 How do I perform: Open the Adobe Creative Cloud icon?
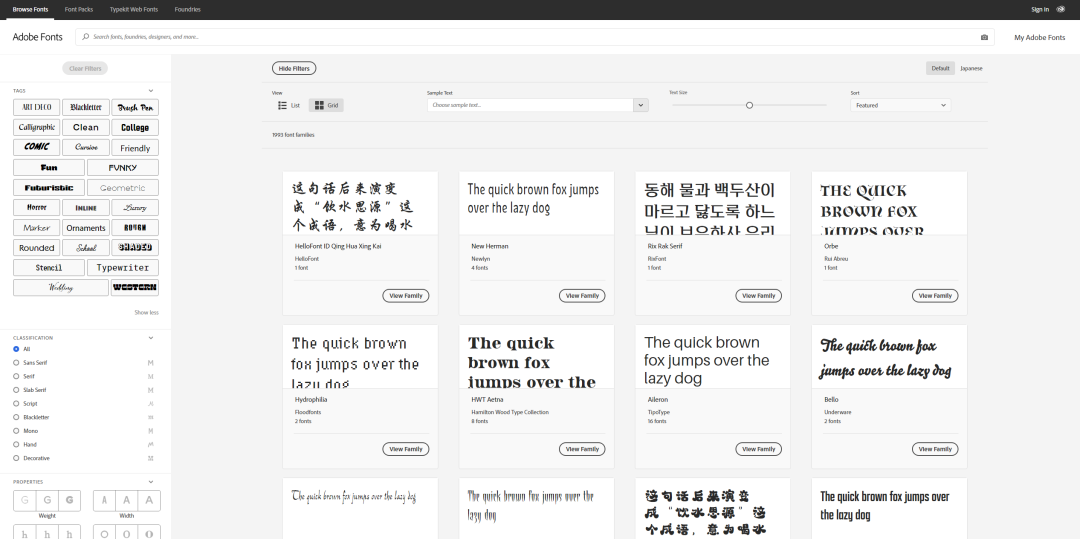click(x=1061, y=9)
